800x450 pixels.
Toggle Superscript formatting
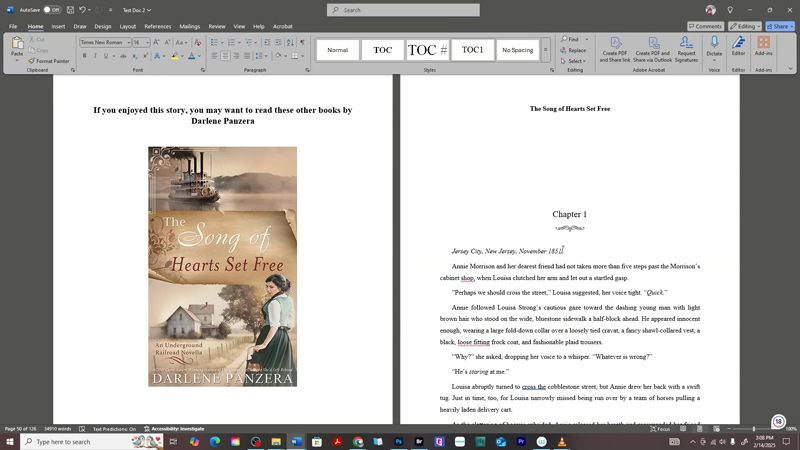point(145,56)
